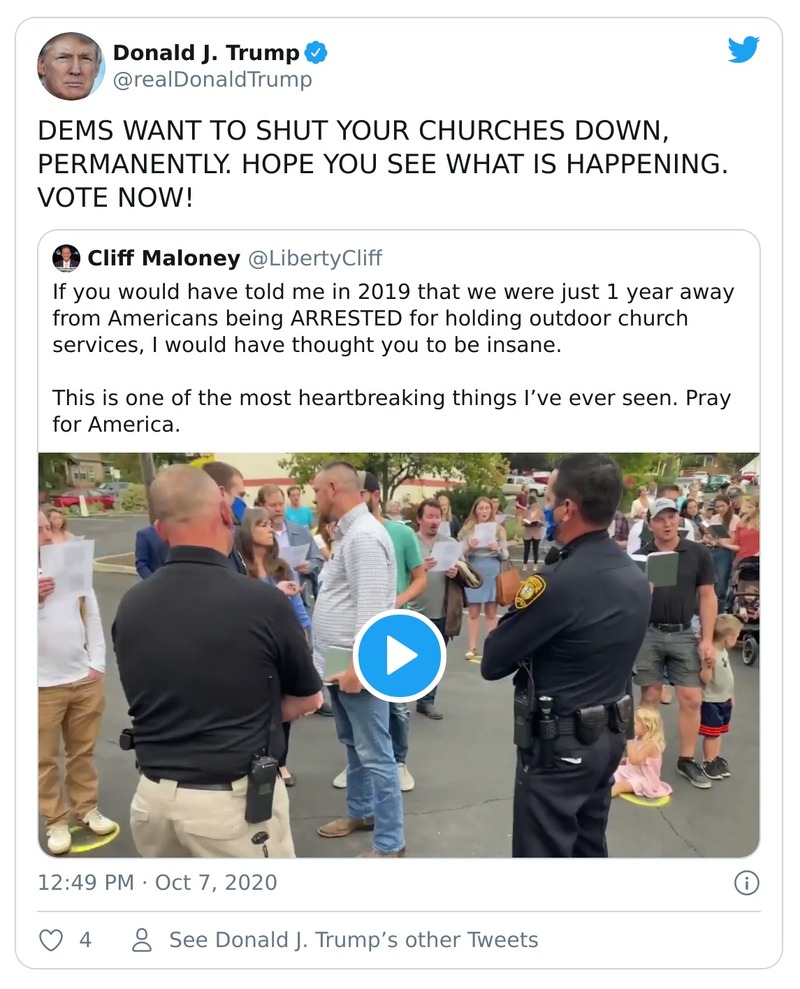
Task: Click the @realDonaldTrump handle
Action: tap(212, 80)
